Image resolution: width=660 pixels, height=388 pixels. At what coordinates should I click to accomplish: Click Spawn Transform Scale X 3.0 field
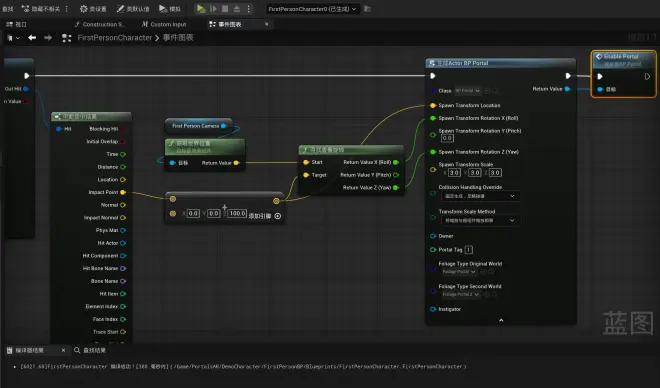point(454,173)
